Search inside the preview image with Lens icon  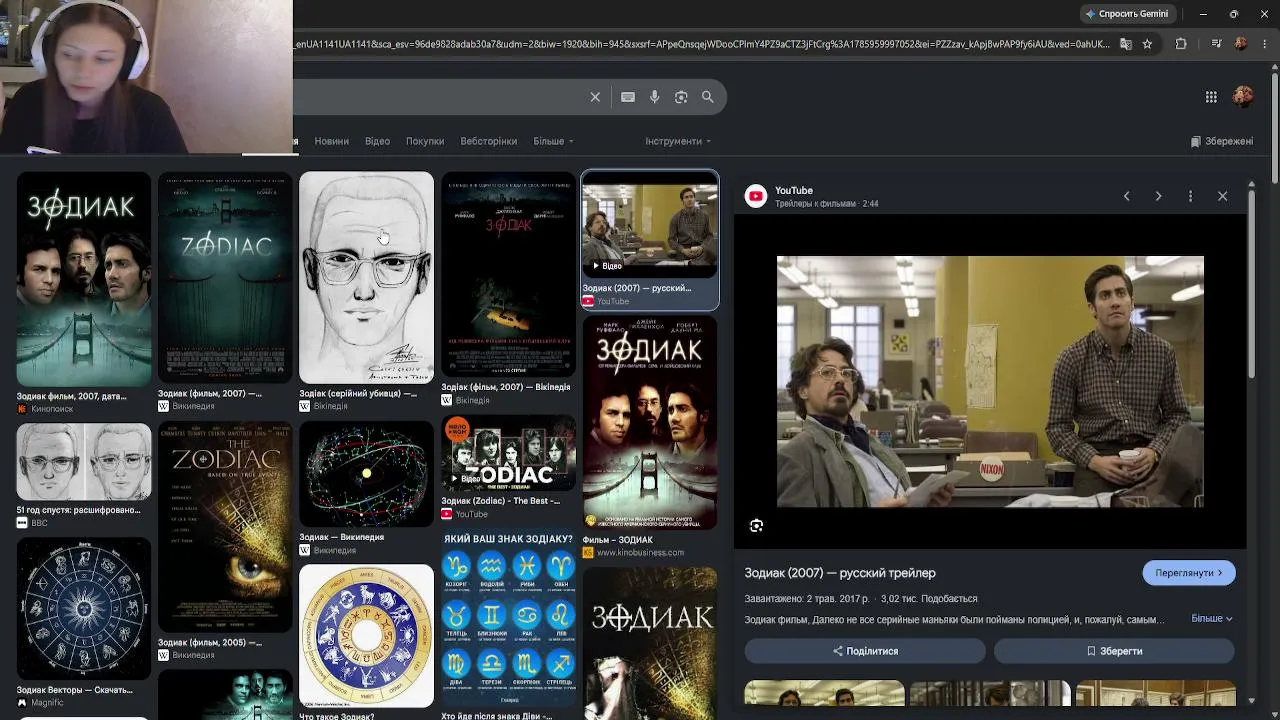coord(756,526)
